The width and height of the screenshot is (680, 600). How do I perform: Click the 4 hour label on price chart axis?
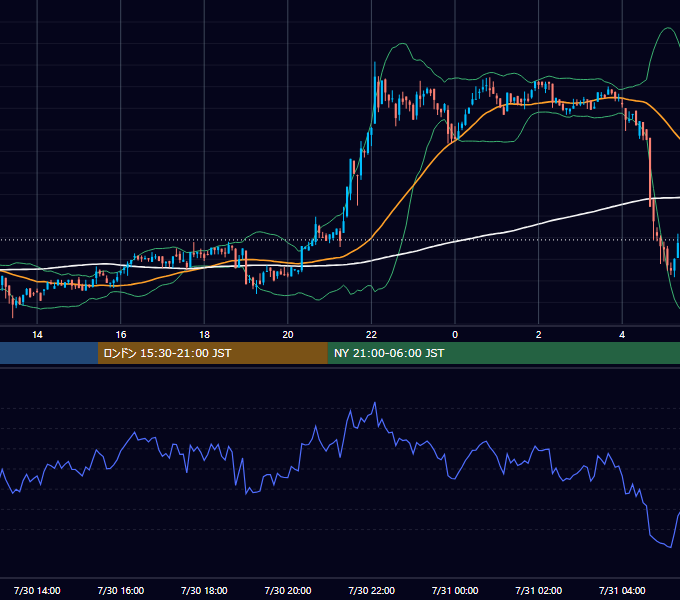[622, 335]
